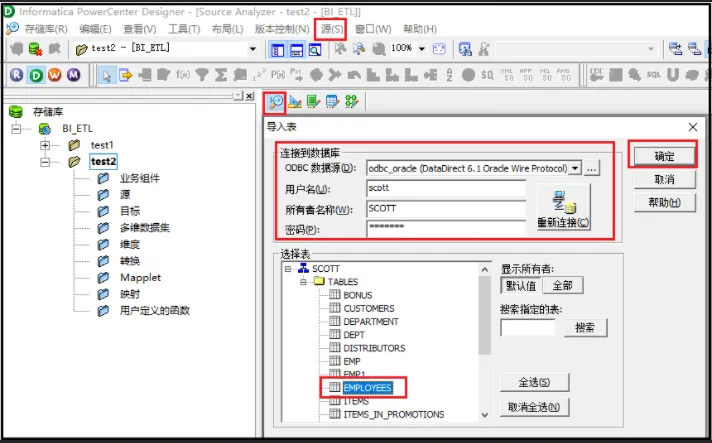This screenshot has height=443, width=712.
Task: Click the ODBC browse (...) button
Action: coord(591,168)
